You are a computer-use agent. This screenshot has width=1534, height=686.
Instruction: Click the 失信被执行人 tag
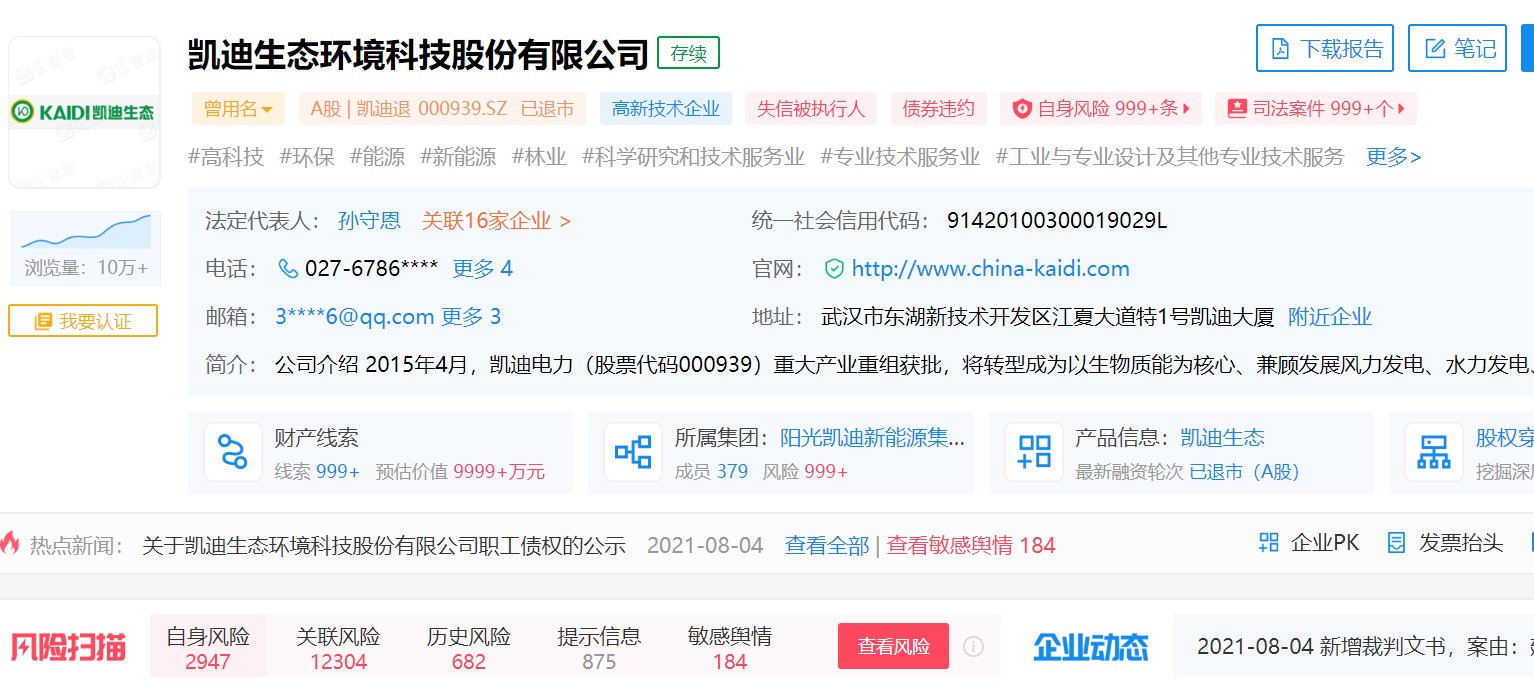pos(811,109)
